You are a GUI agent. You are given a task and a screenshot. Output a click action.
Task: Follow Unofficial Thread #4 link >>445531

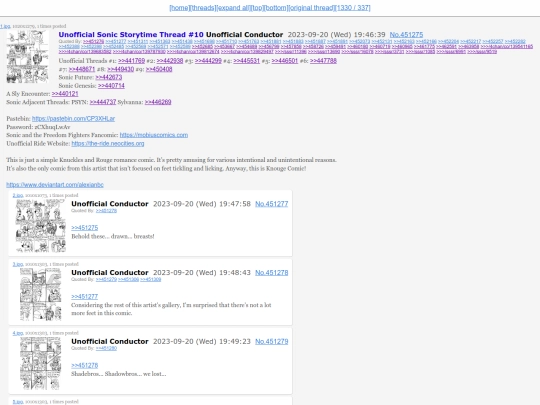[246, 61]
